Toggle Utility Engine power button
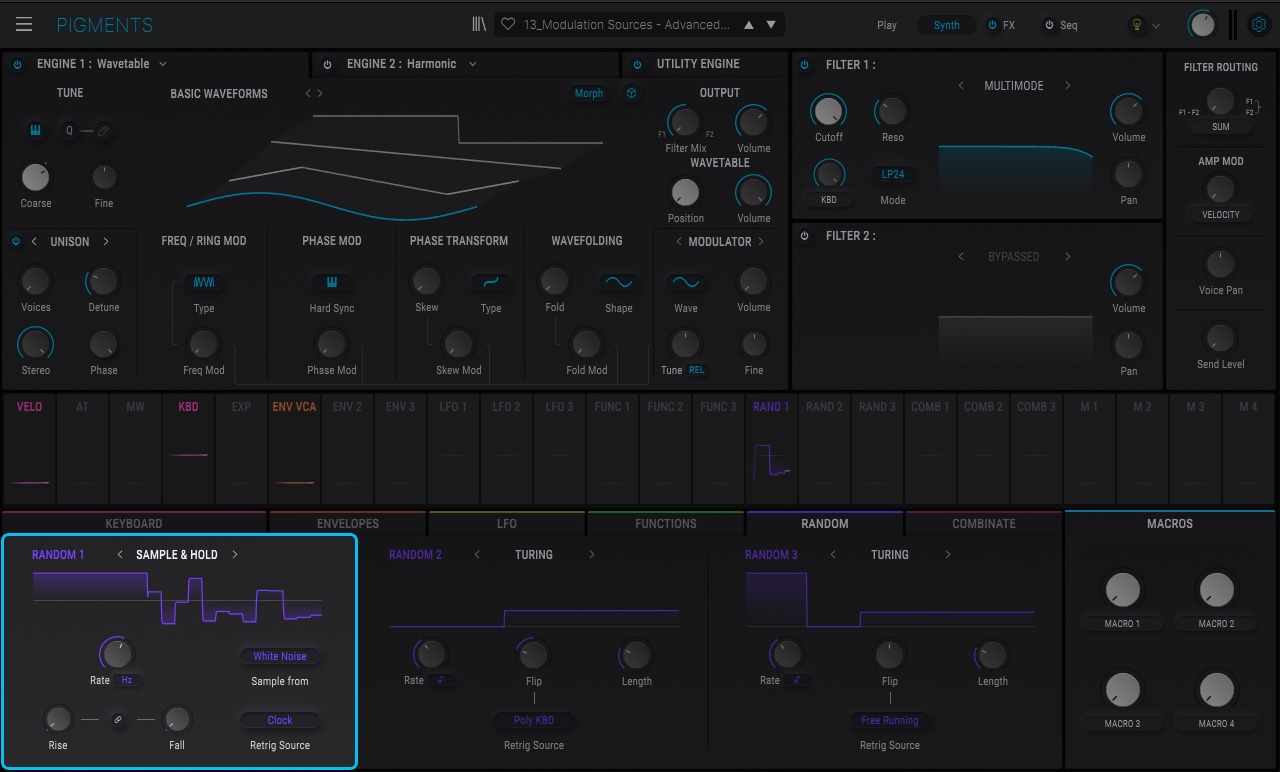This screenshot has width=1280, height=772. (636, 64)
